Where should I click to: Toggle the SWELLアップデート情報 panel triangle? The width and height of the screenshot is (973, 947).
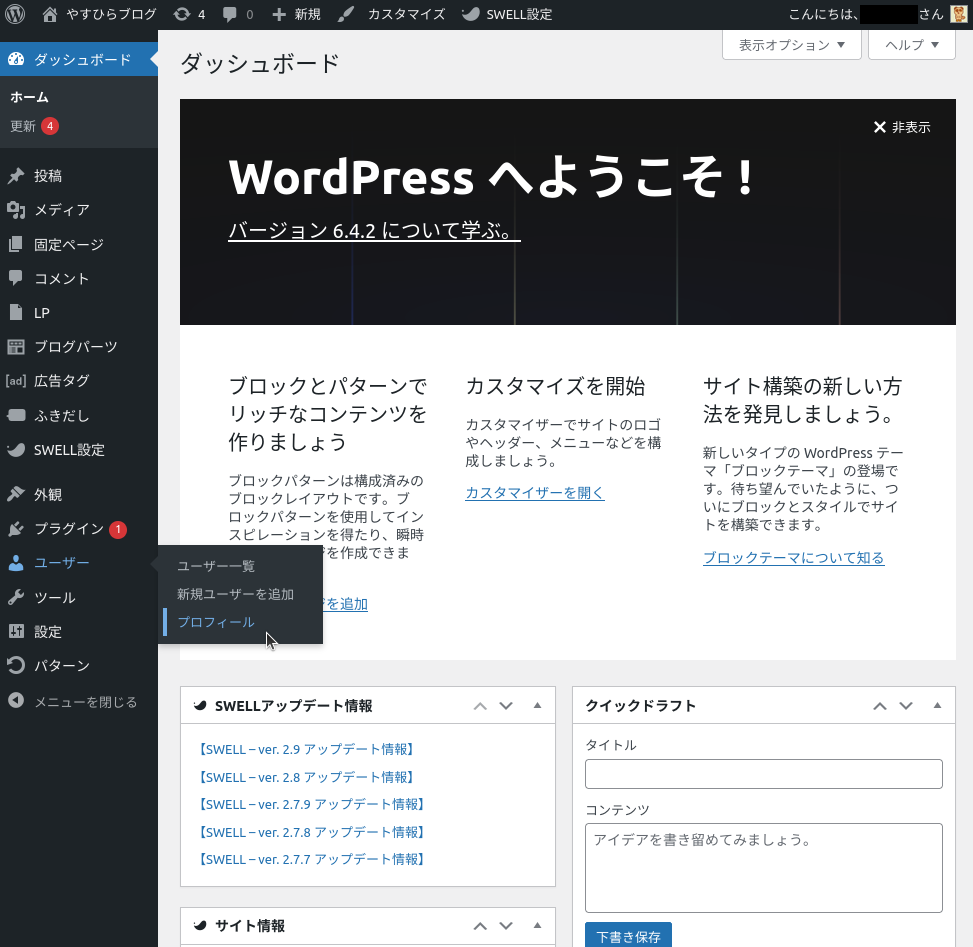point(537,705)
